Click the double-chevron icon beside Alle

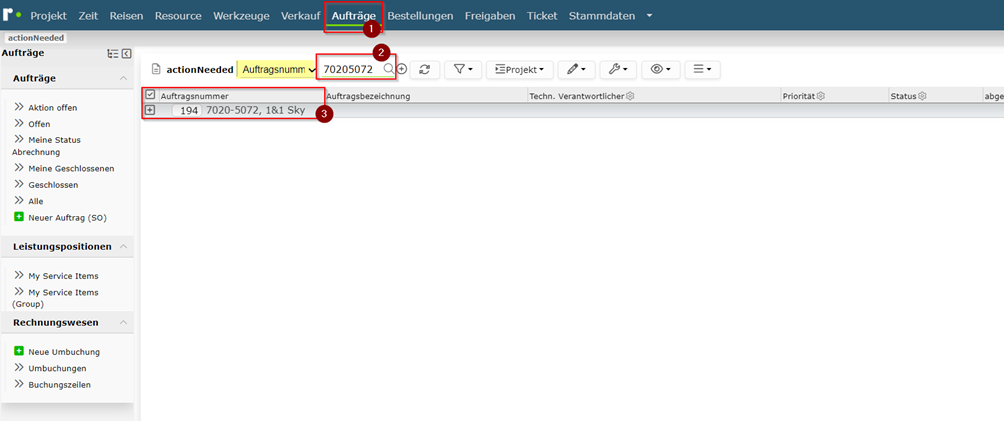click(19, 201)
